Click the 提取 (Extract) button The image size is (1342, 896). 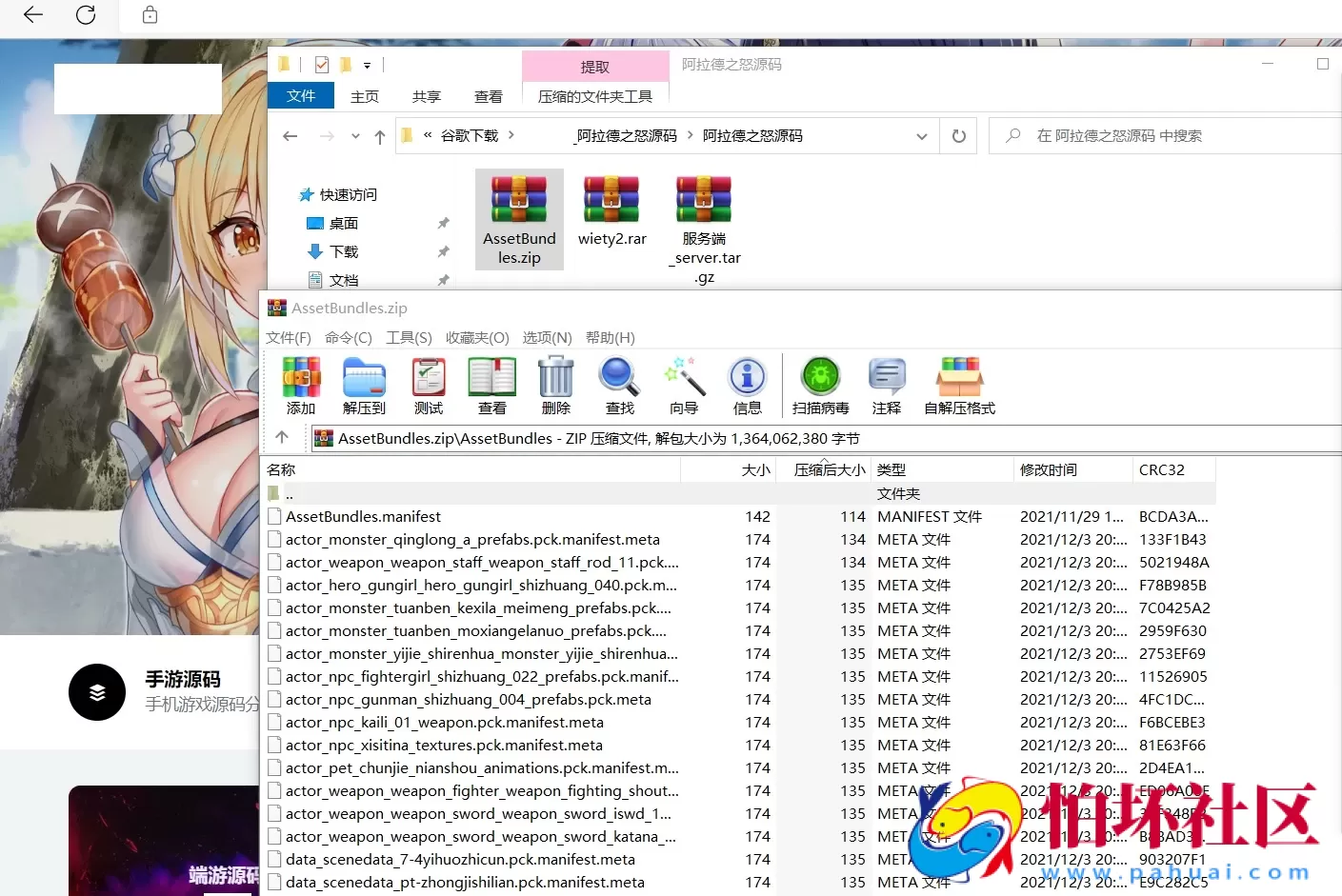click(x=594, y=67)
